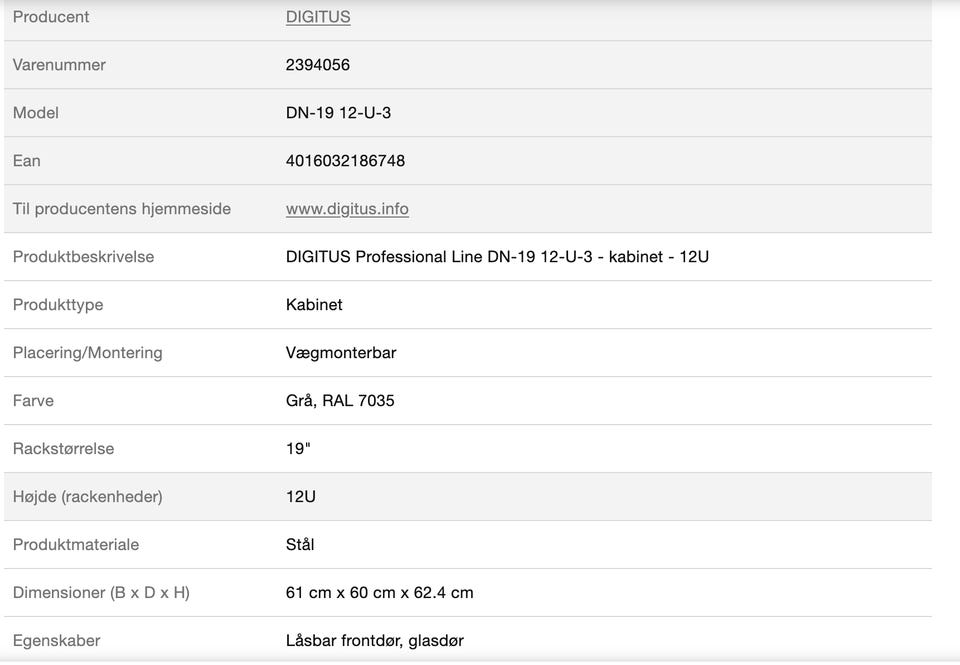
Task: Click the Låsbar frontdør, glasdør value
Action: click(x=375, y=641)
